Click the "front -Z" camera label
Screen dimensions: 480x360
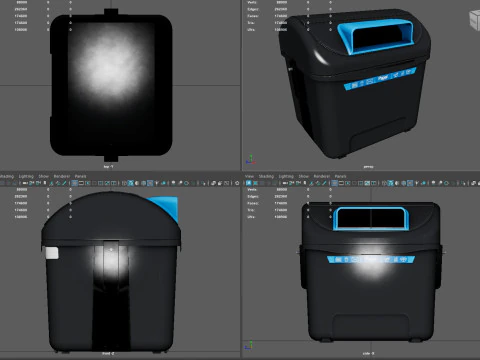(x=108, y=353)
